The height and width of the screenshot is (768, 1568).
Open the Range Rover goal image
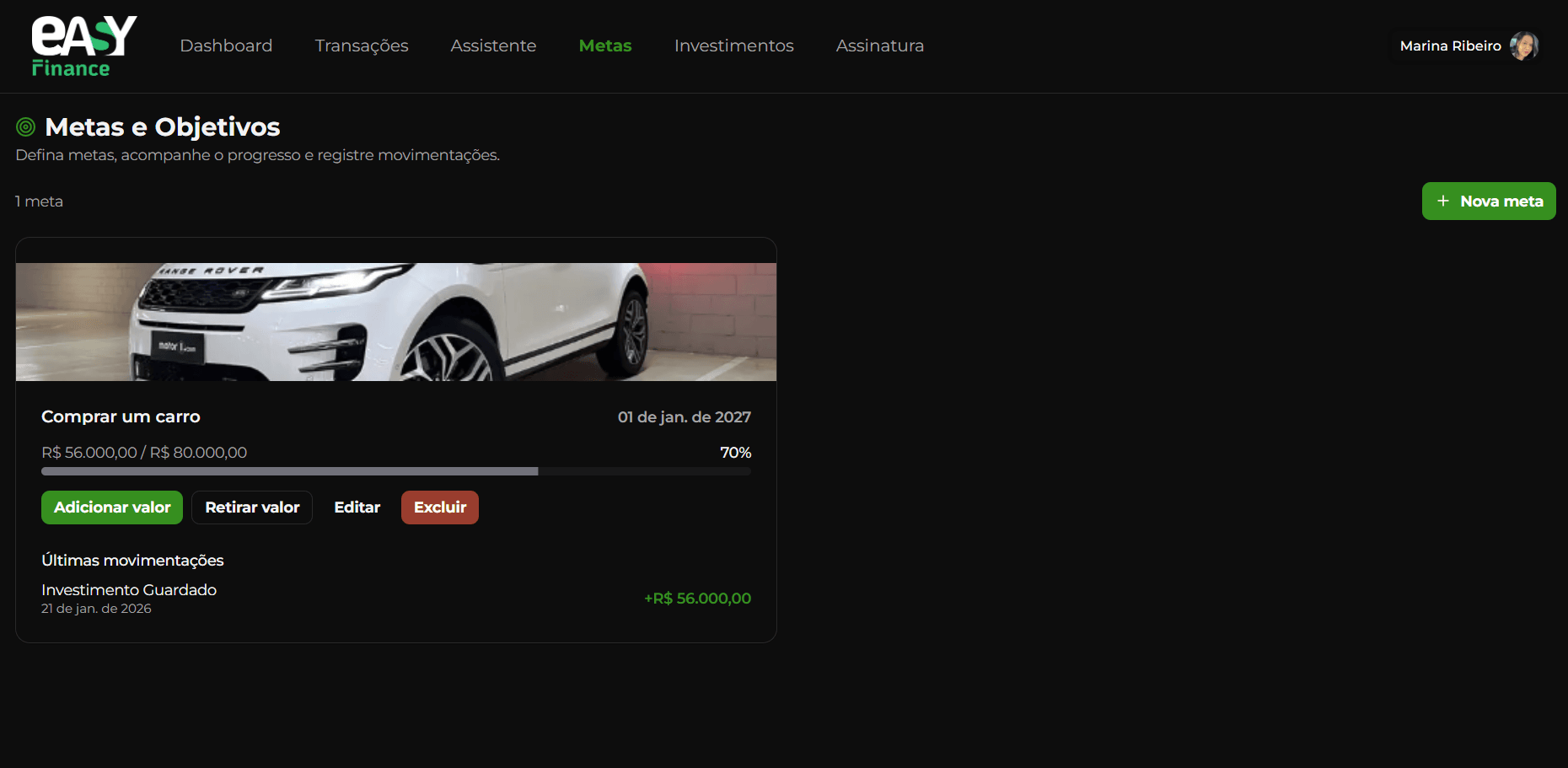coord(396,322)
